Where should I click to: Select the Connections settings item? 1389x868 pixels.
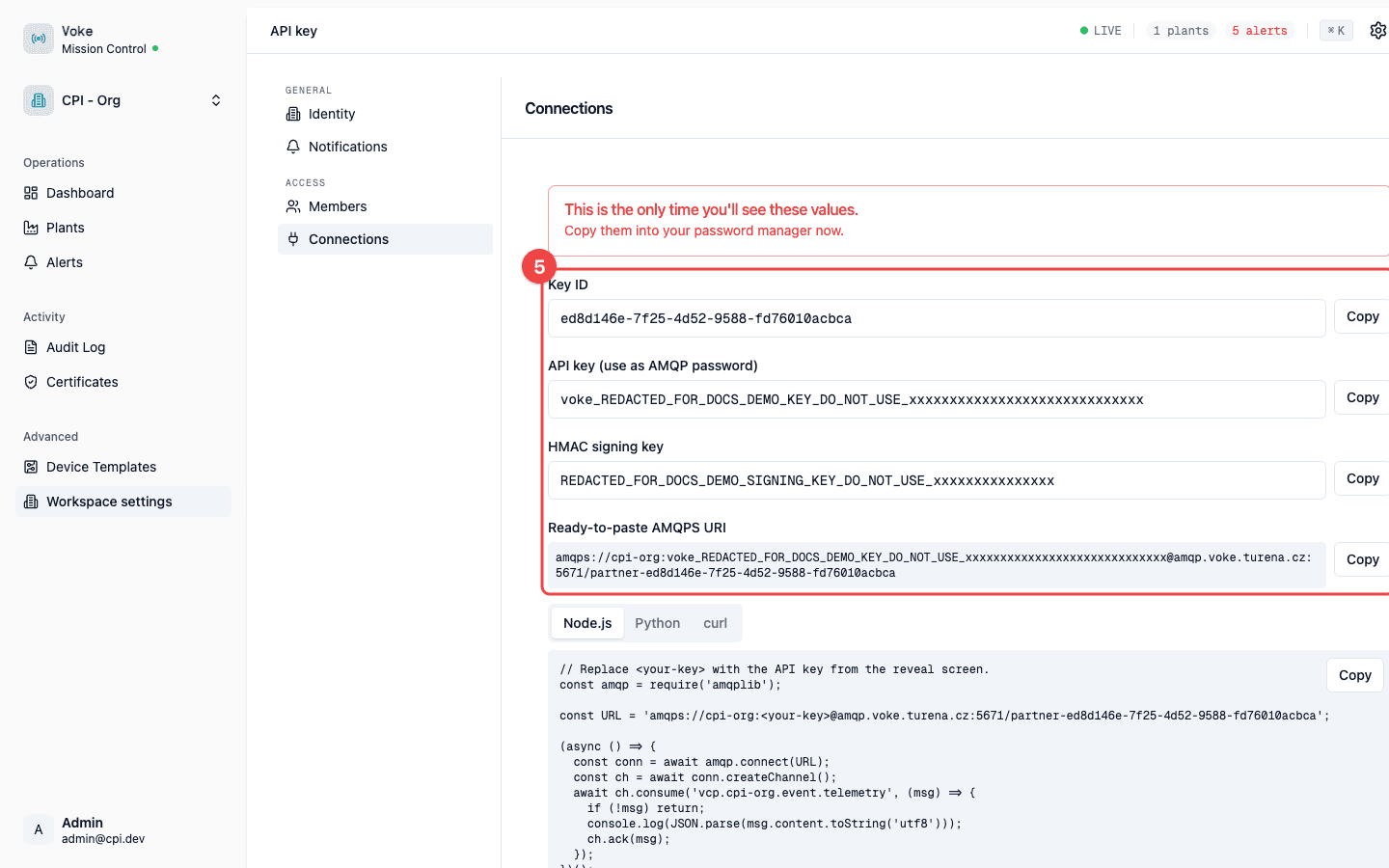point(385,239)
